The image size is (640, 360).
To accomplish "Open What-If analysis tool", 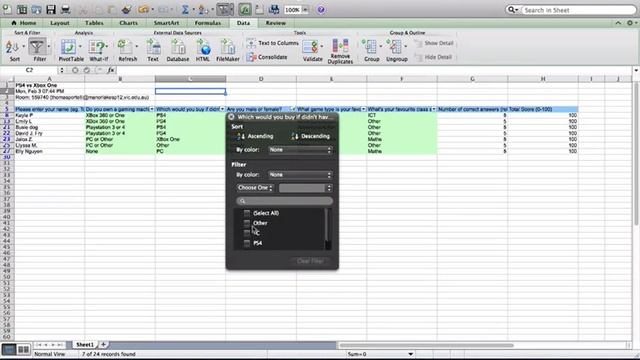I will point(98,51).
